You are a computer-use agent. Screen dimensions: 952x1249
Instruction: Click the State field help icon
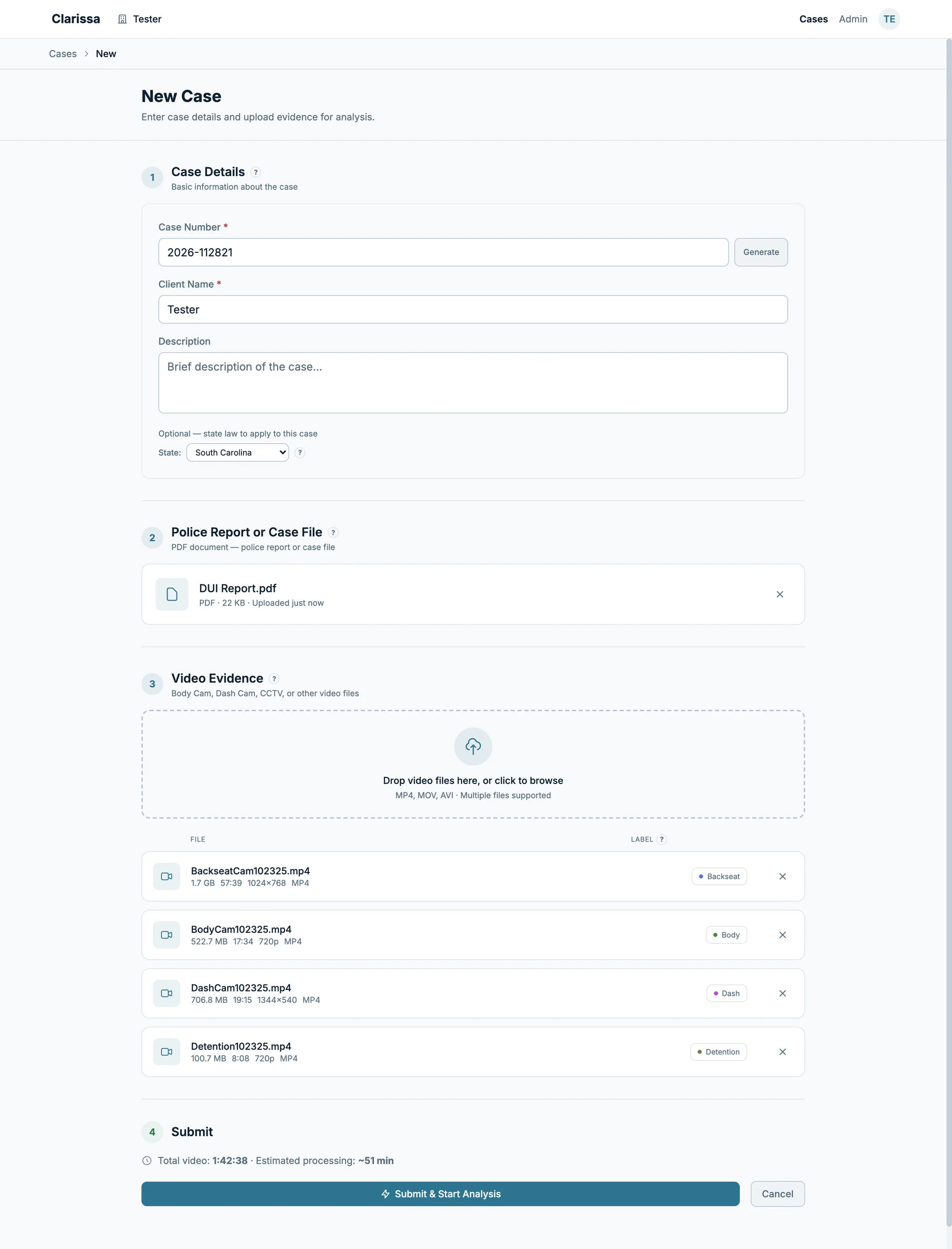[x=300, y=453]
